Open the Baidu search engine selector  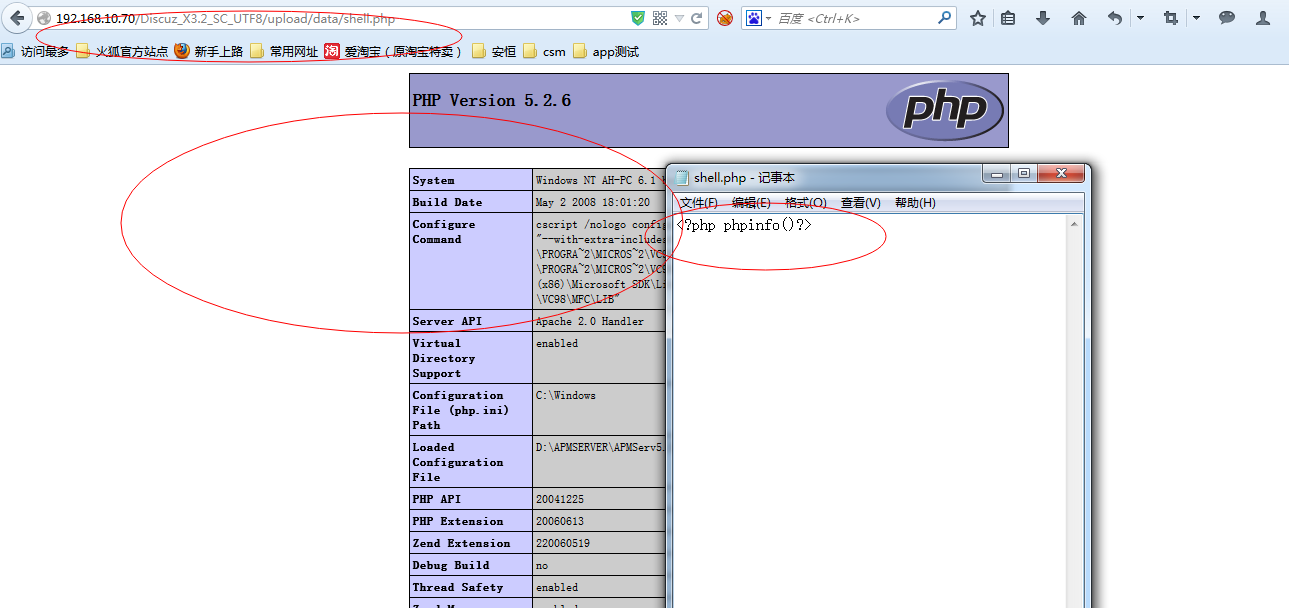pos(757,18)
